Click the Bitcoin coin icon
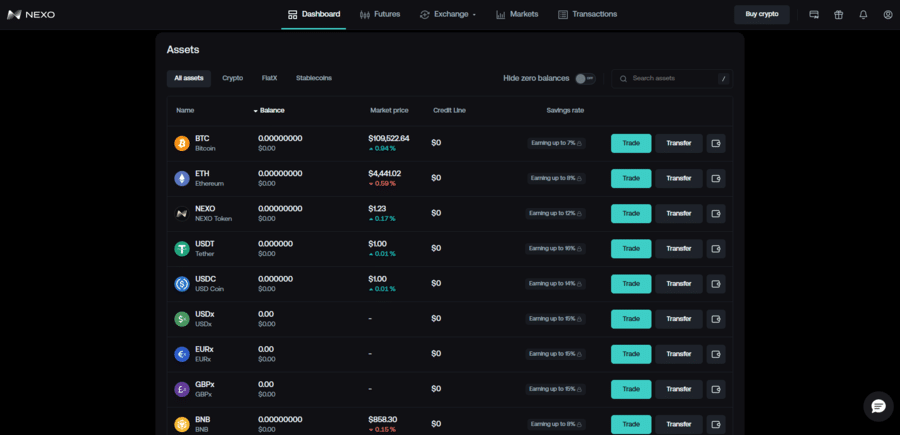The image size is (900, 435). click(182, 143)
